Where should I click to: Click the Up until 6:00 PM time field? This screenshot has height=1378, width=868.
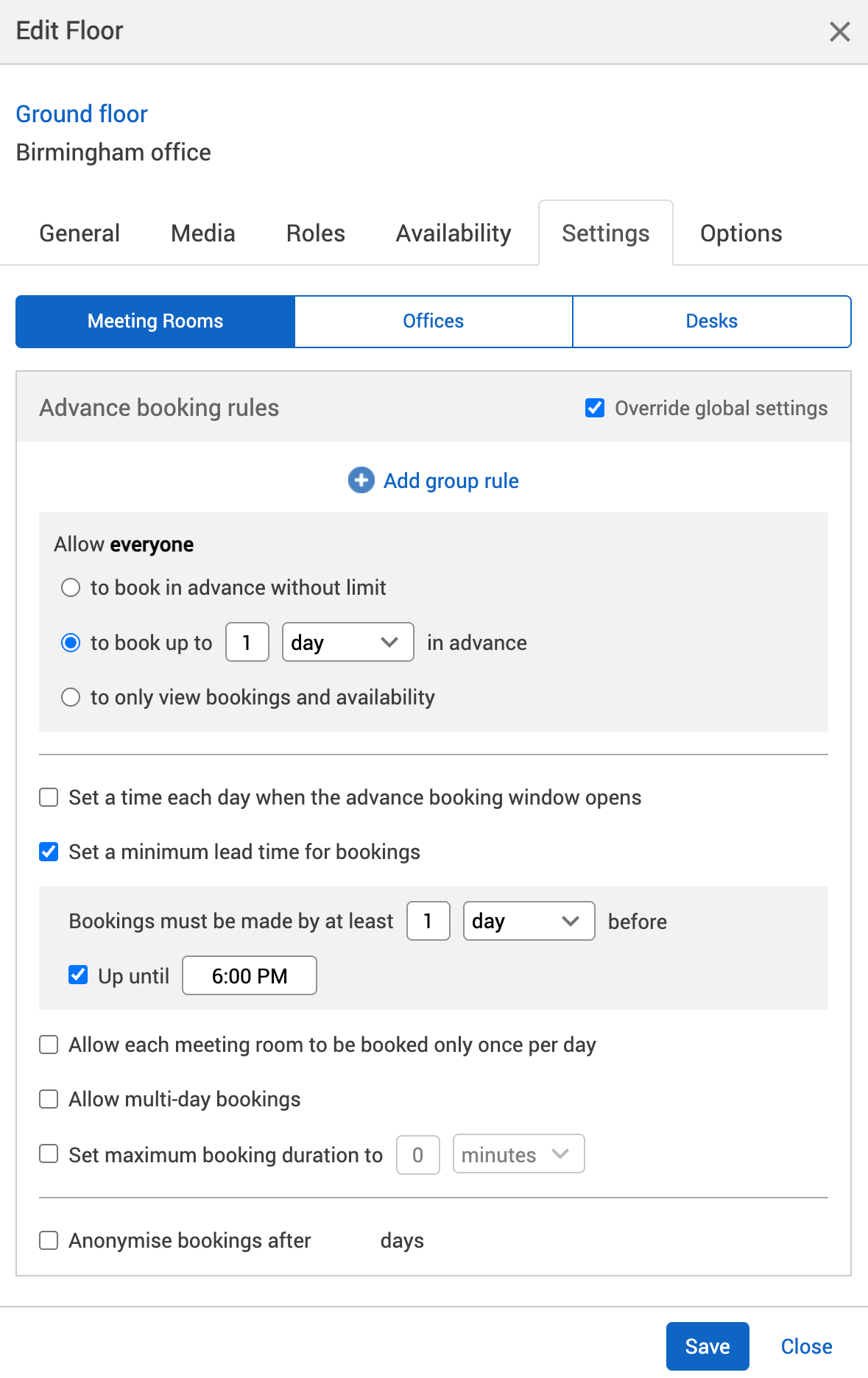click(x=250, y=975)
